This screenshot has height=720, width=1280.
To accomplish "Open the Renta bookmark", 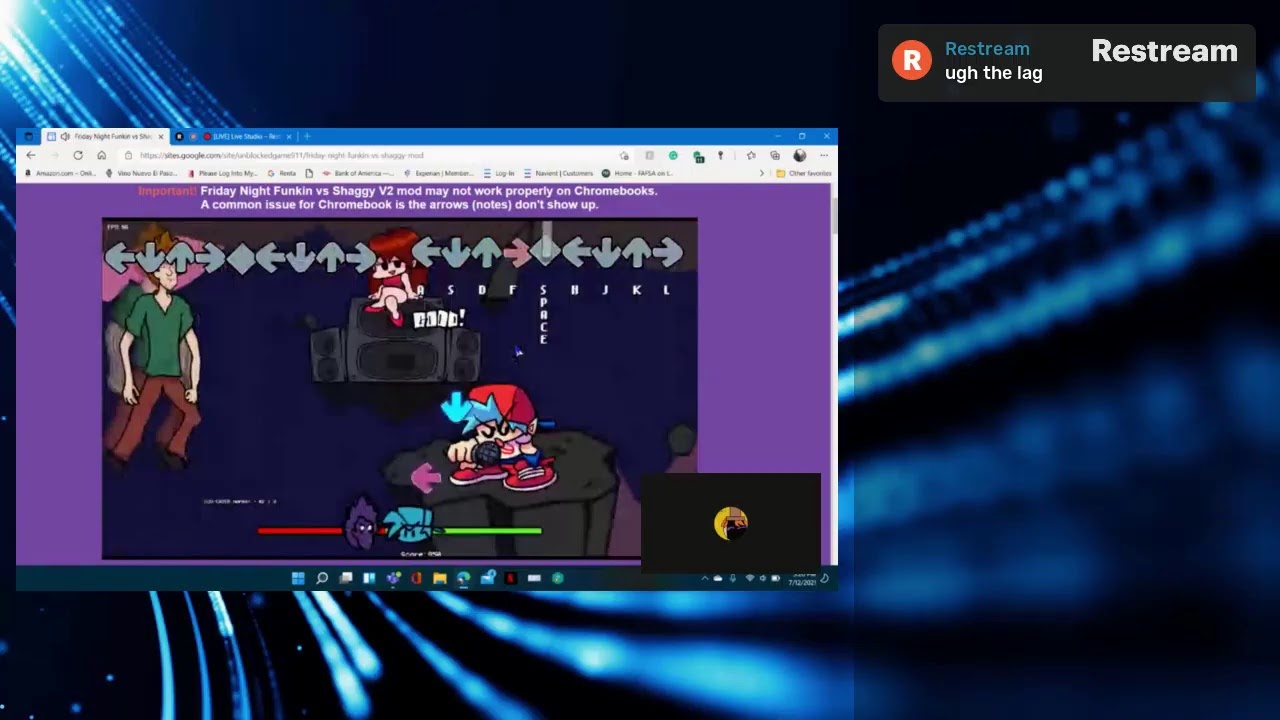I will point(282,173).
